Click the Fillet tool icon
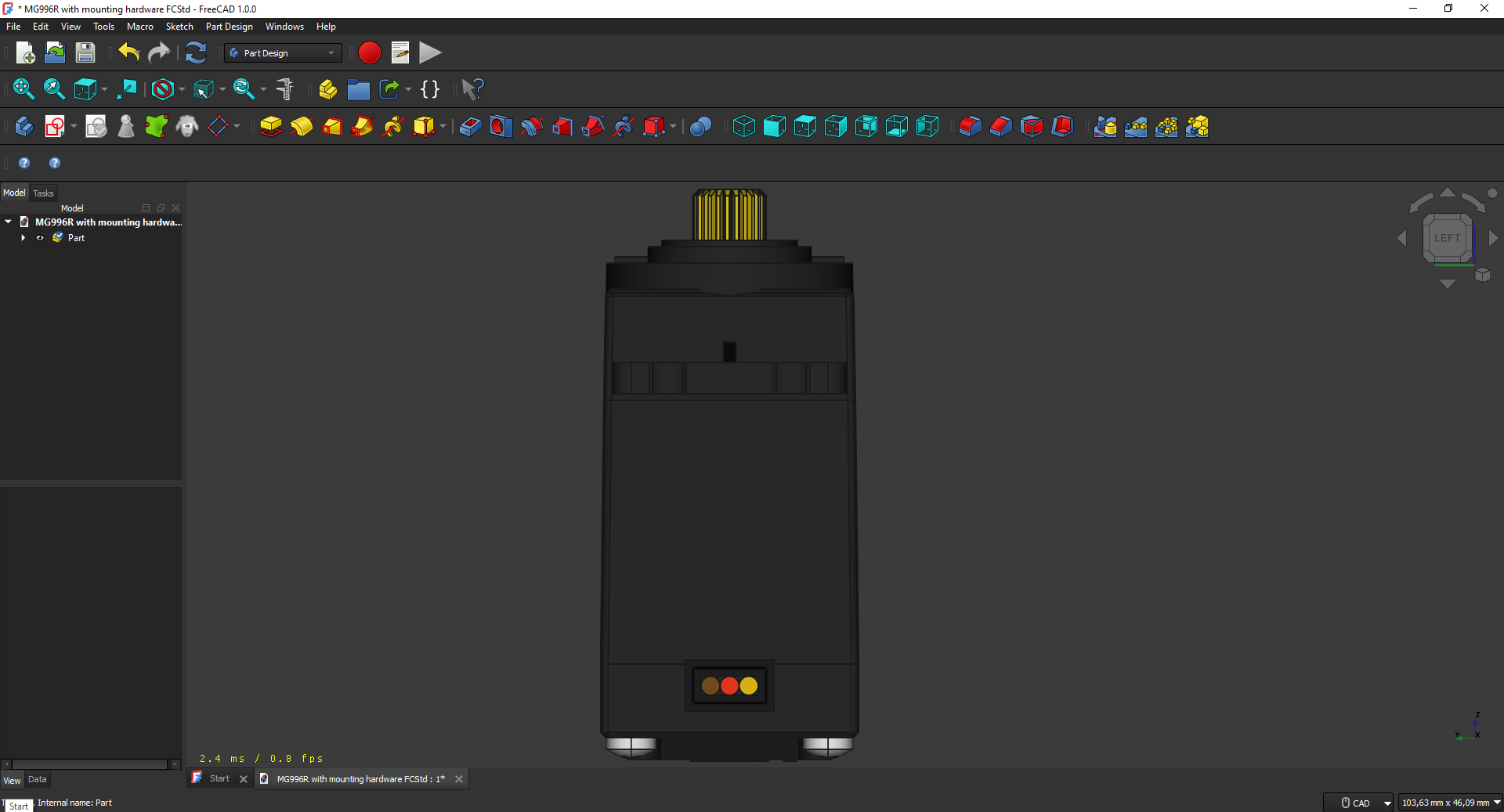1504x812 pixels. pos(971,126)
